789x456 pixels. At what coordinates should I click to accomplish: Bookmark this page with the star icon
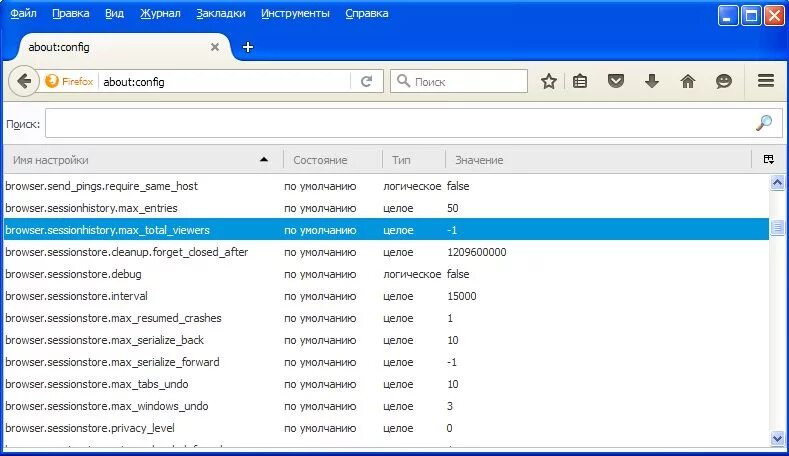tap(549, 81)
